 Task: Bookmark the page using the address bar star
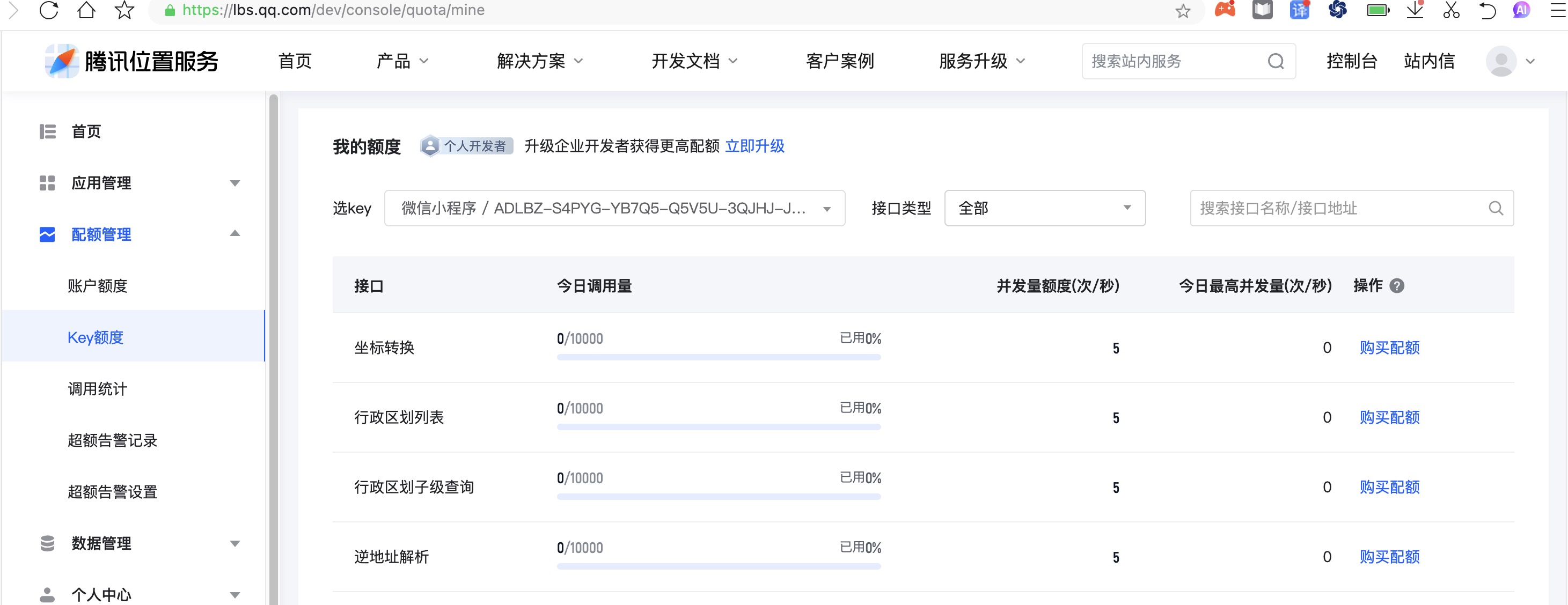tap(1183, 11)
